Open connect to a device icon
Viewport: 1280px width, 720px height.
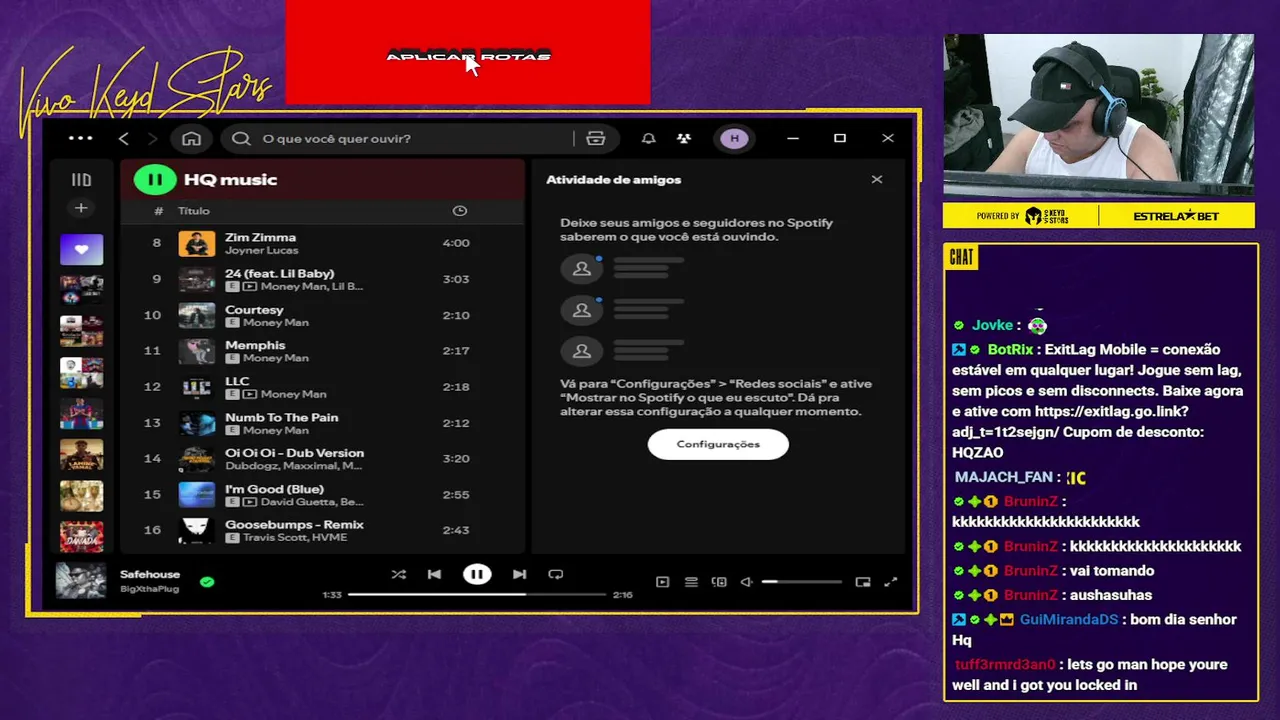(719, 582)
